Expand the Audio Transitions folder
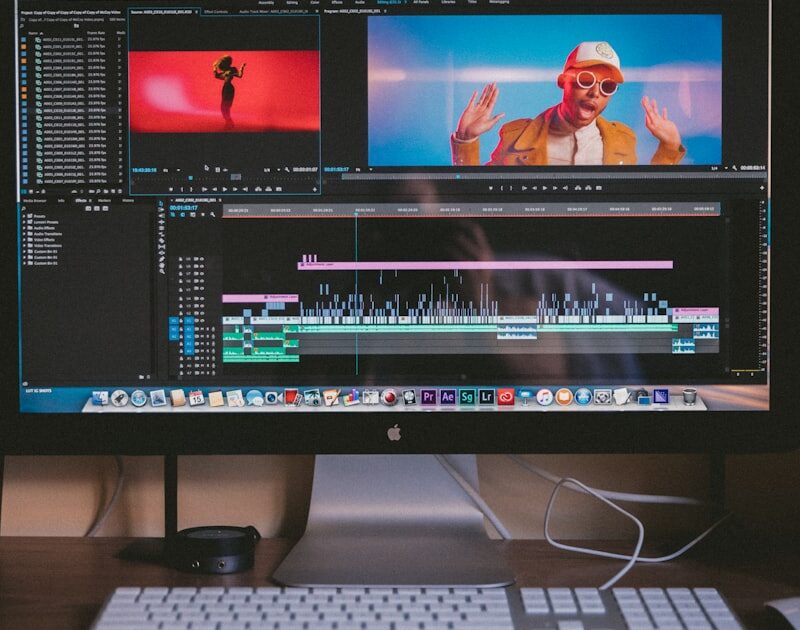800x630 pixels. tap(24, 234)
